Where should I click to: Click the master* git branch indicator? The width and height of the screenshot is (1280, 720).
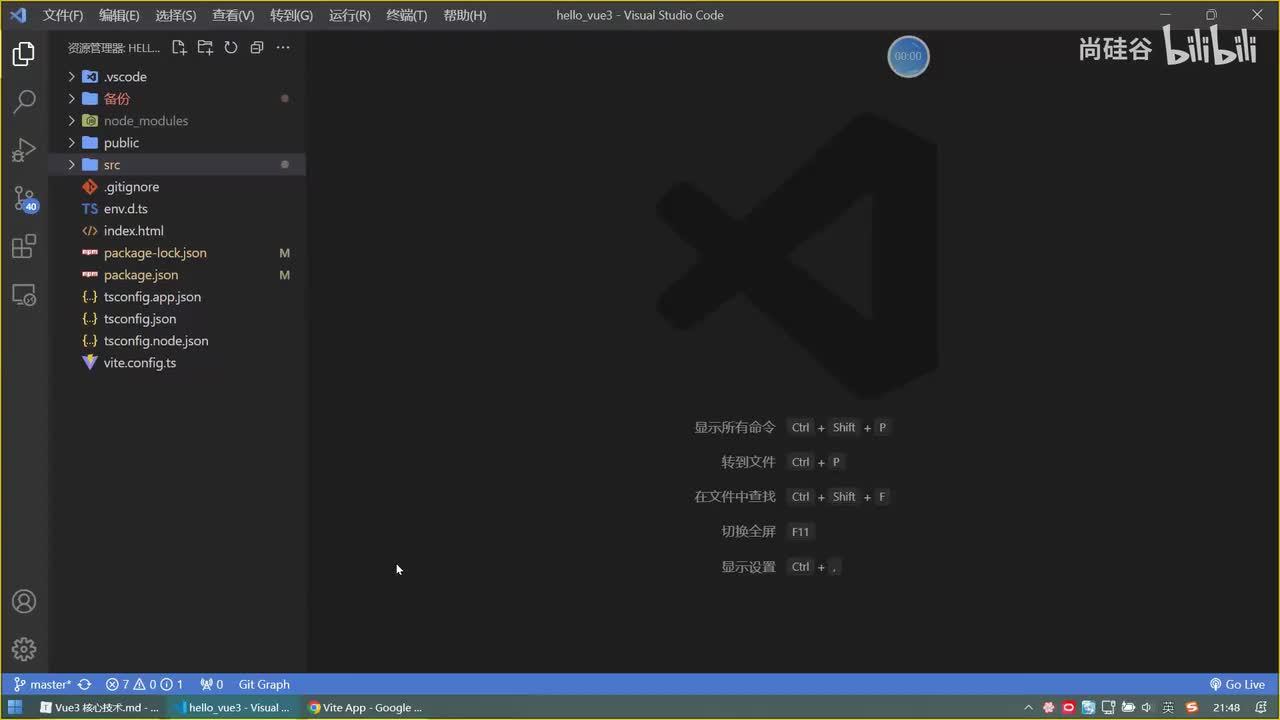(42, 684)
